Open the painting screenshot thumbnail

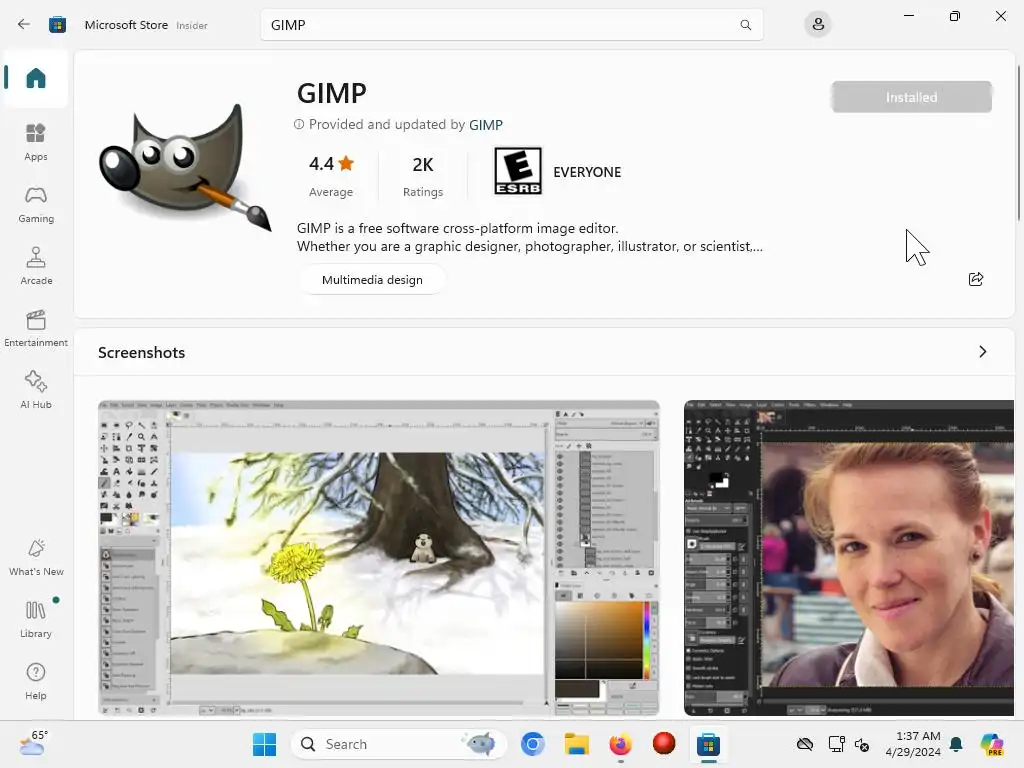pos(379,558)
